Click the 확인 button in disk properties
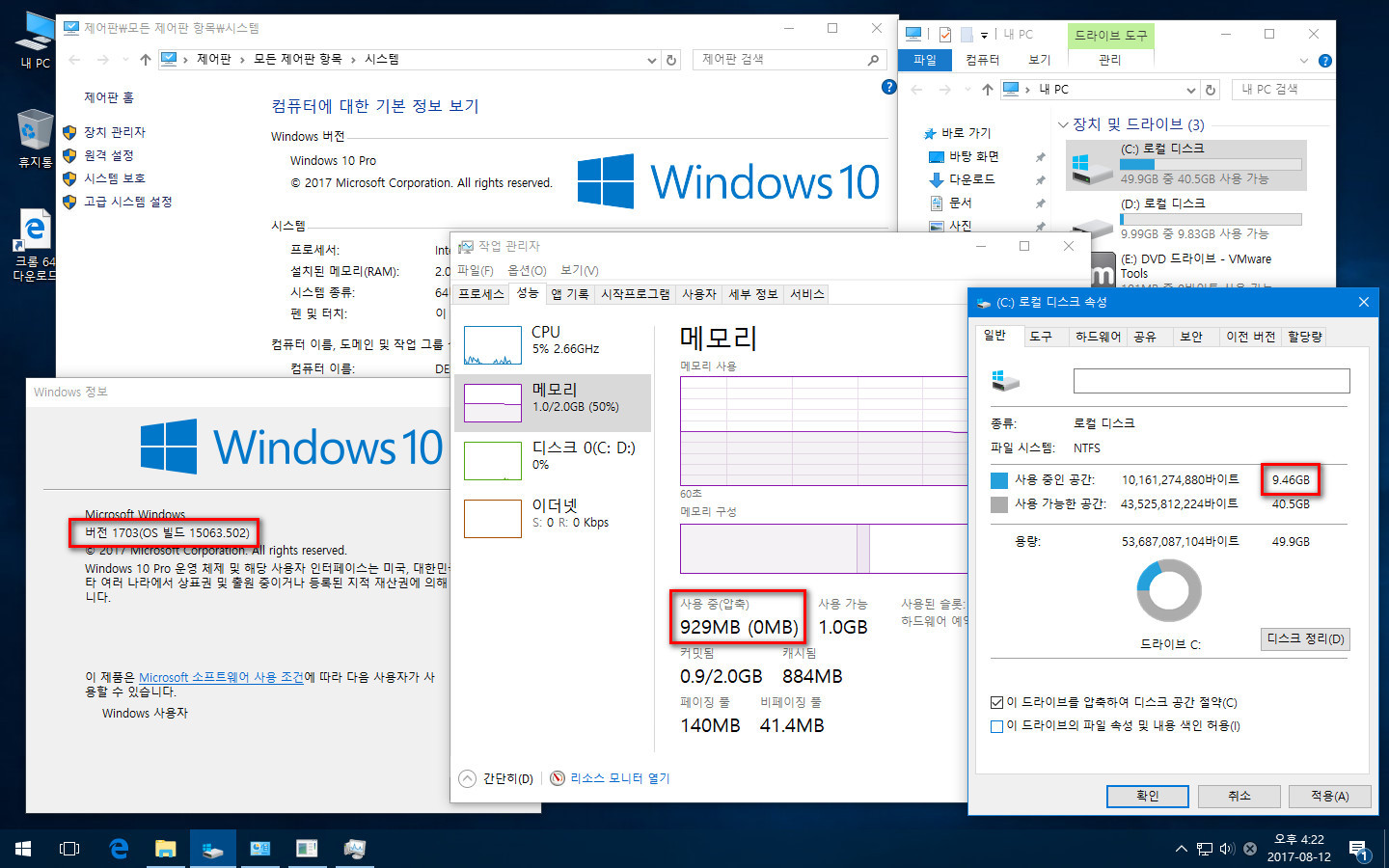Image resolution: width=1389 pixels, height=868 pixels. point(1147,796)
